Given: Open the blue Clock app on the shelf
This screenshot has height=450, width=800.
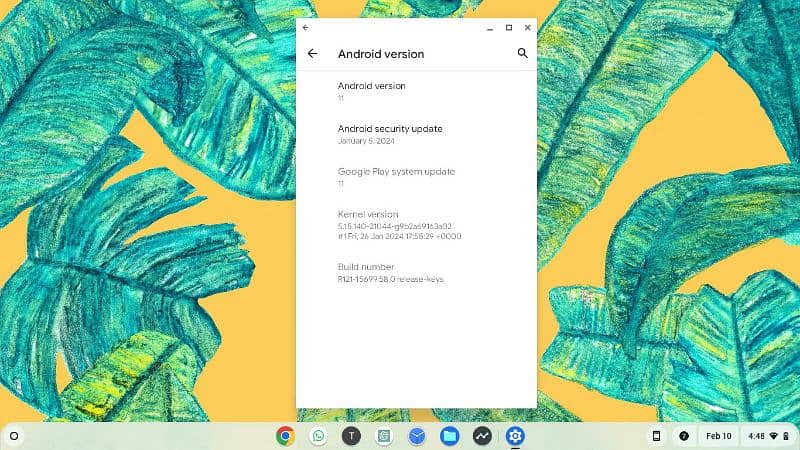Looking at the screenshot, I should 417,436.
